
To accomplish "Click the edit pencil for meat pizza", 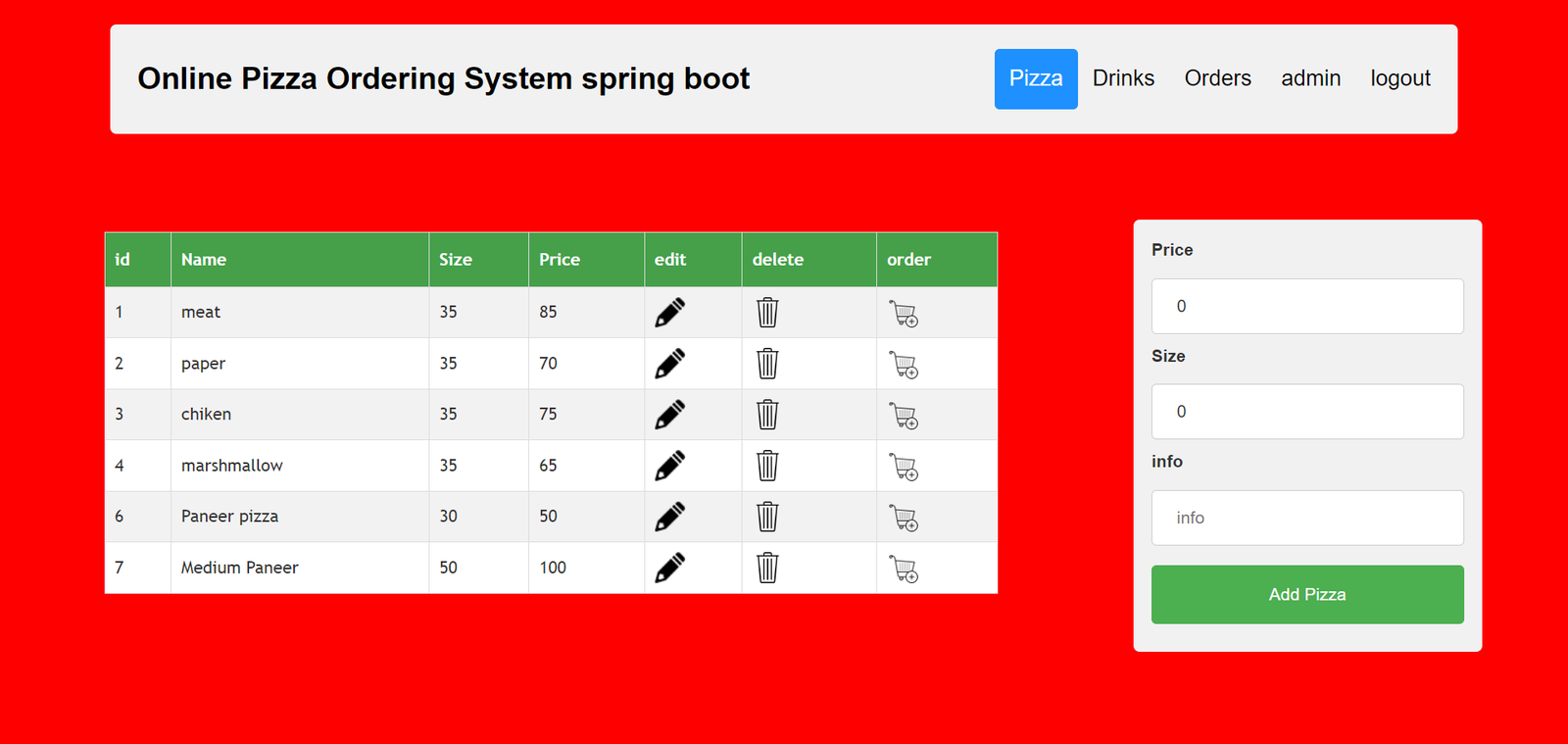I will click(x=669, y=313).
